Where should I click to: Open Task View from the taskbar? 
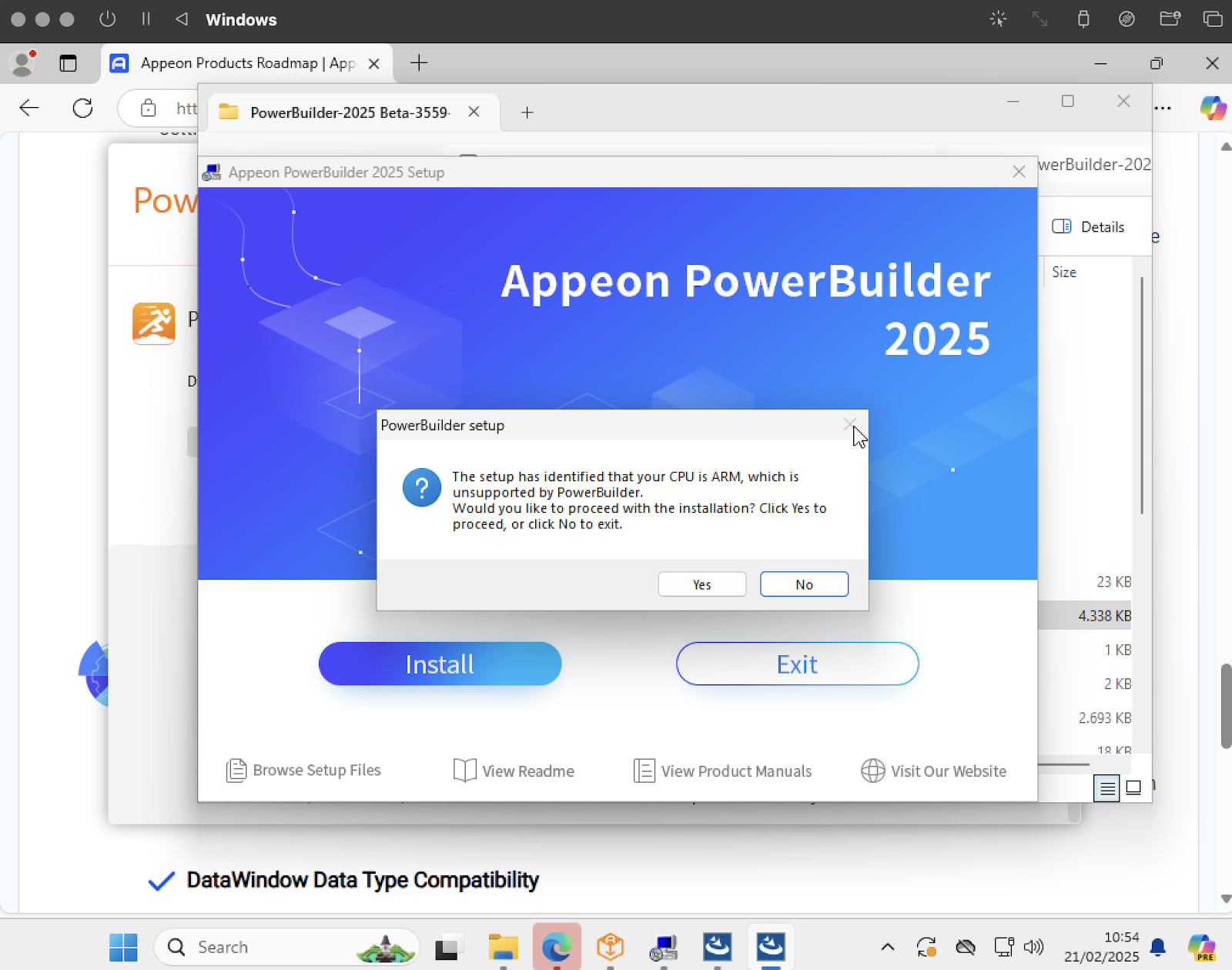(448, 947)
